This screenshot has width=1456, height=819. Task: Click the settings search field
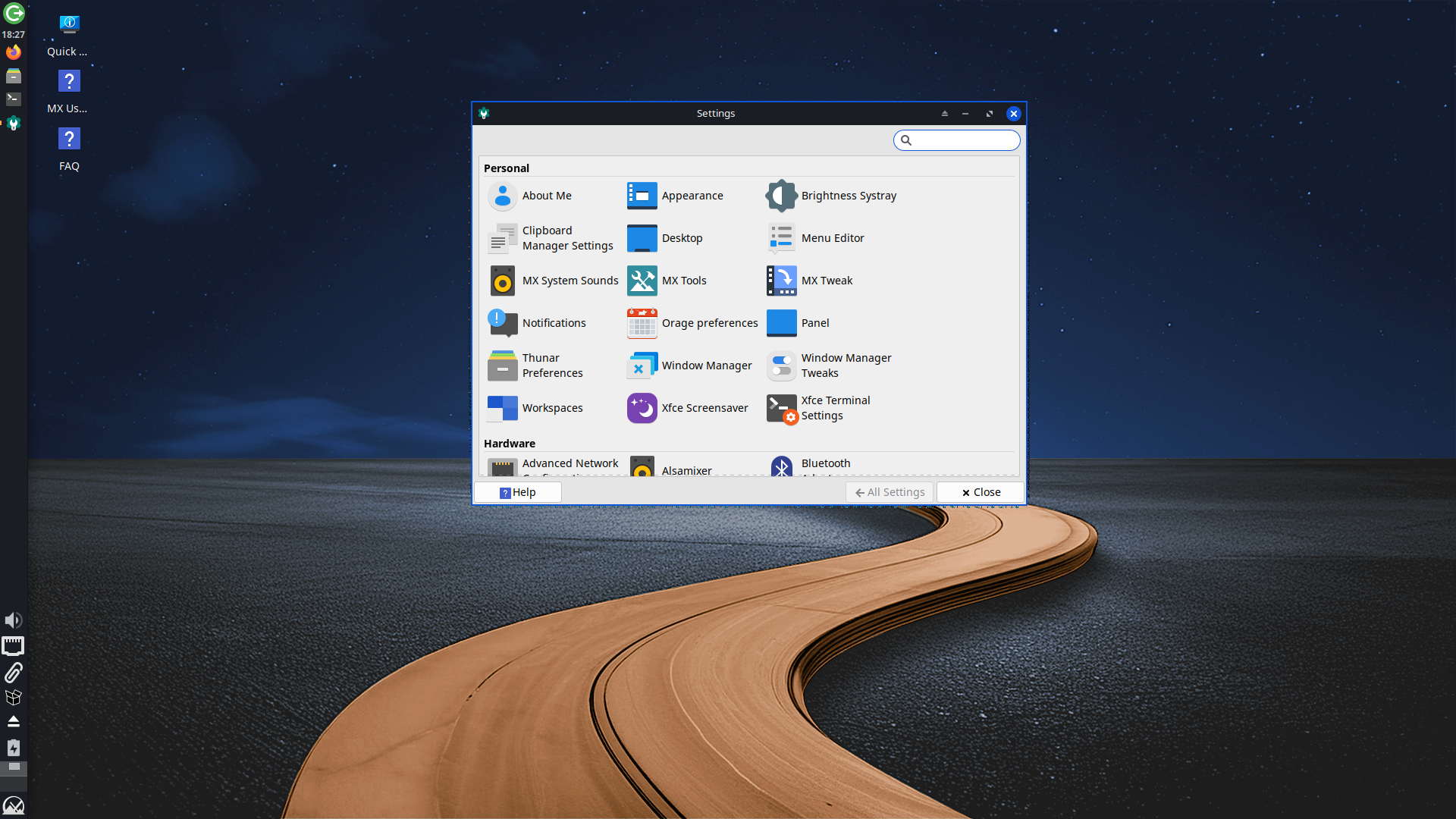point(957,140)
